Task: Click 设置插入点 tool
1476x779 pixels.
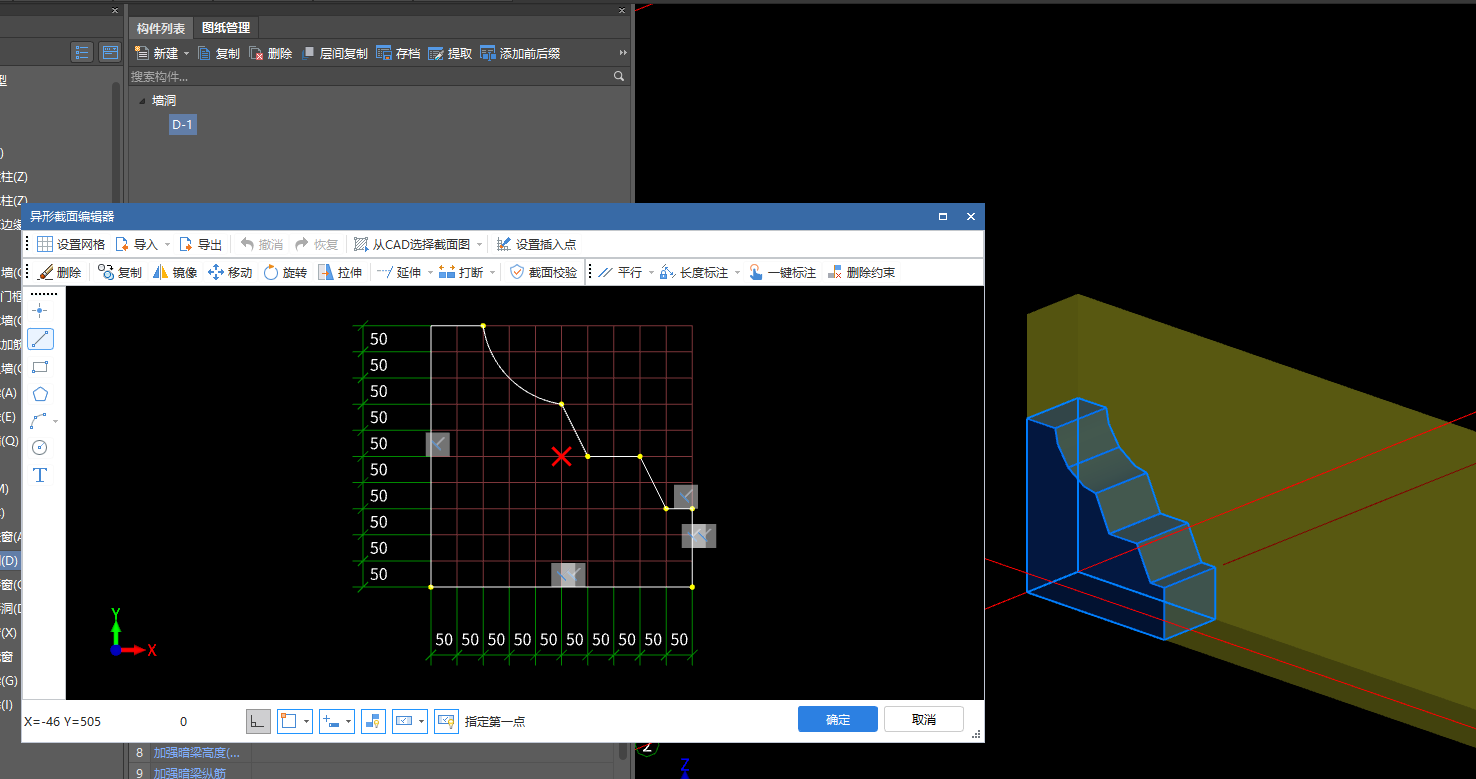Action: 536,244
